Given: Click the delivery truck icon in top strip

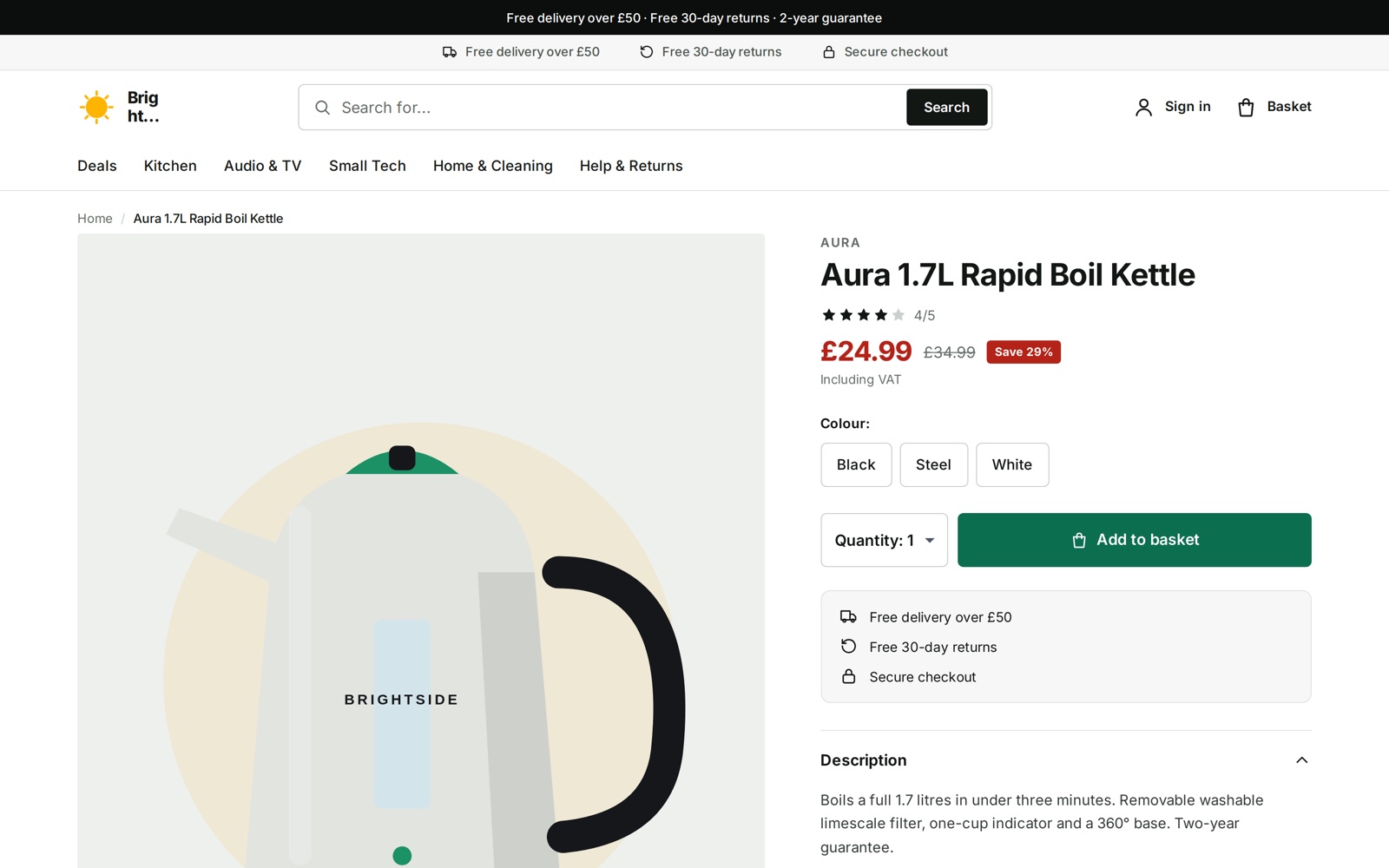Looking at the screenshot, I should 450,52.
